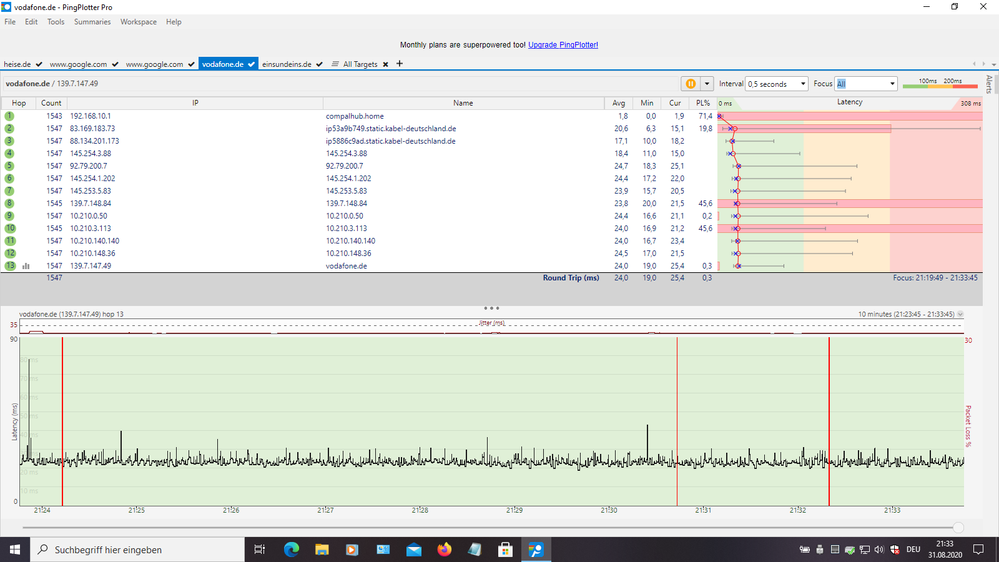Close the All Targets tab

tap(385, 64)
